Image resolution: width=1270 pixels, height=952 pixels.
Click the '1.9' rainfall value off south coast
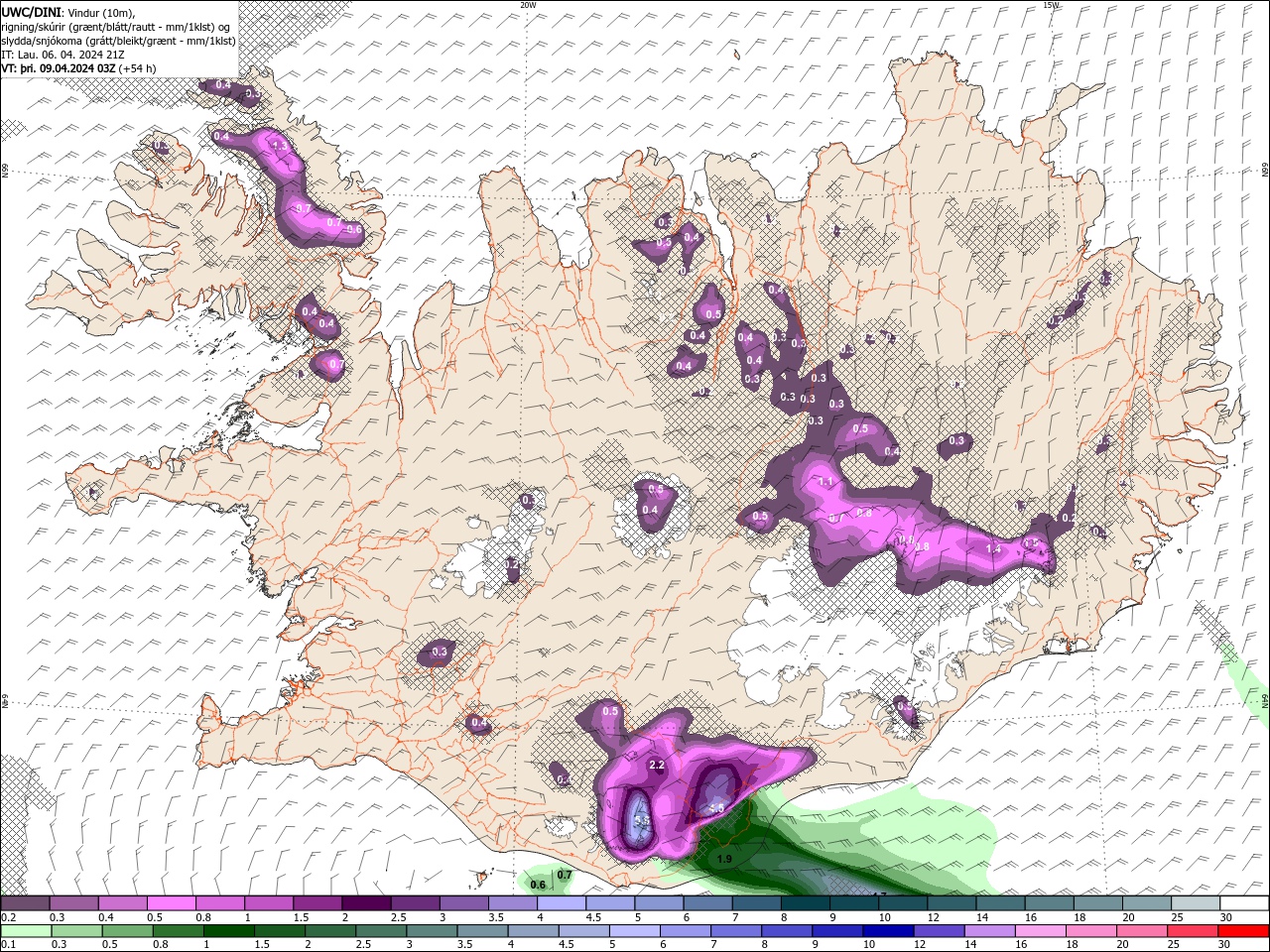coord(724,859)
